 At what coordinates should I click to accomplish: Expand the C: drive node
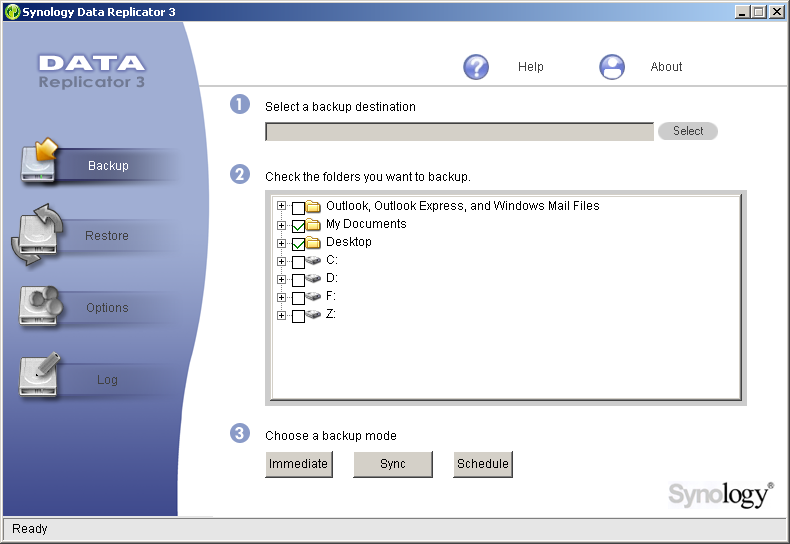pyautogui.click(x=281, y=261)
